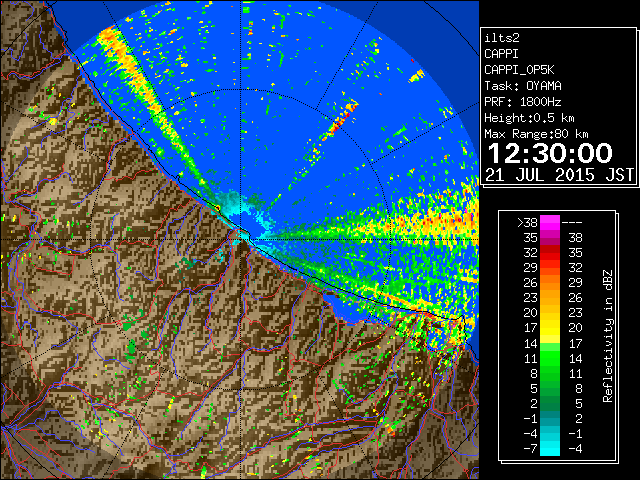640x480 pixels.
Task: Click the yellow 17-20 dBZ legend swatch
Action: pyautogui.click(x=549, y=328)
